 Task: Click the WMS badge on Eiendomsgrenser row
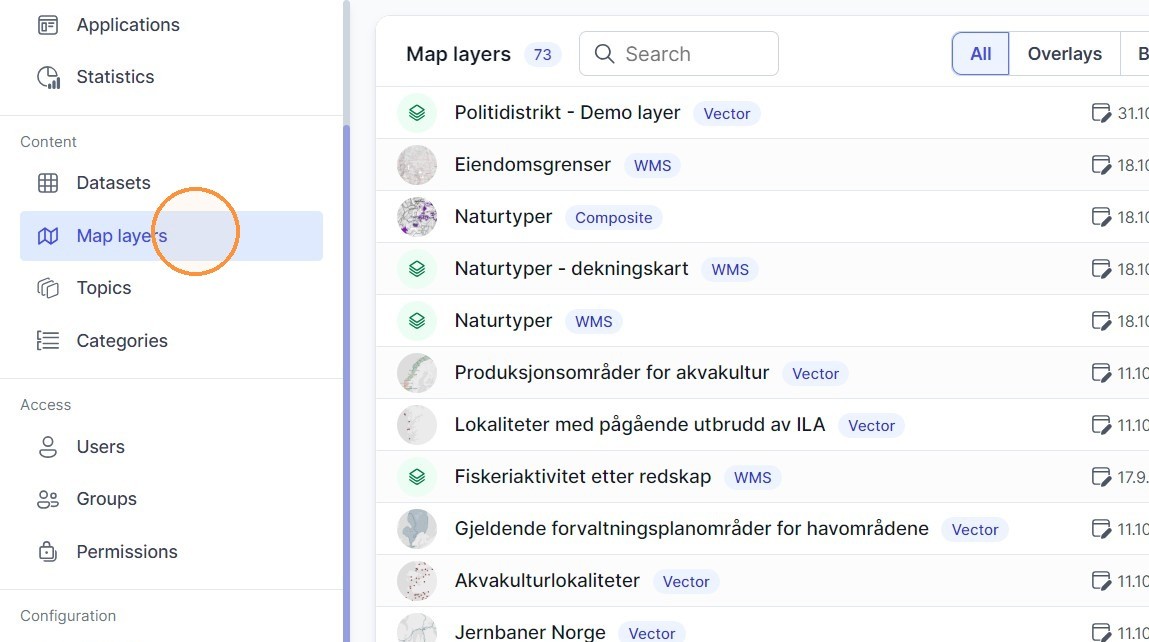coord(652,166)
